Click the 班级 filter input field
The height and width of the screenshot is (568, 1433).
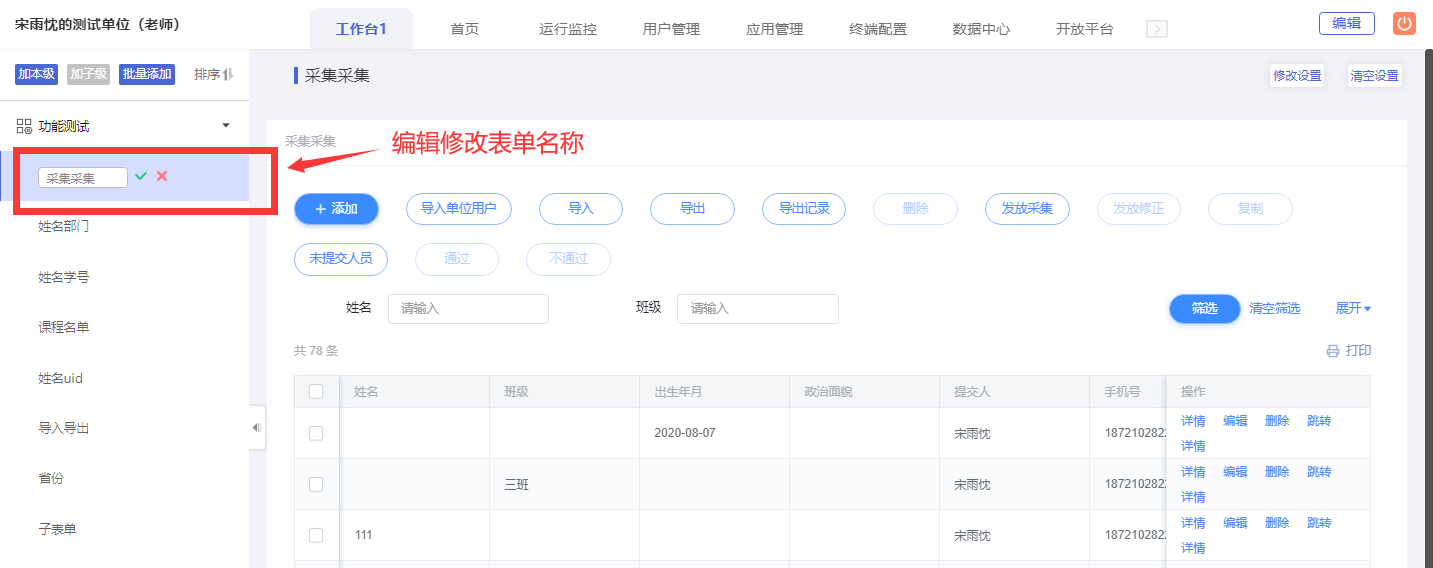click(758, 309)
